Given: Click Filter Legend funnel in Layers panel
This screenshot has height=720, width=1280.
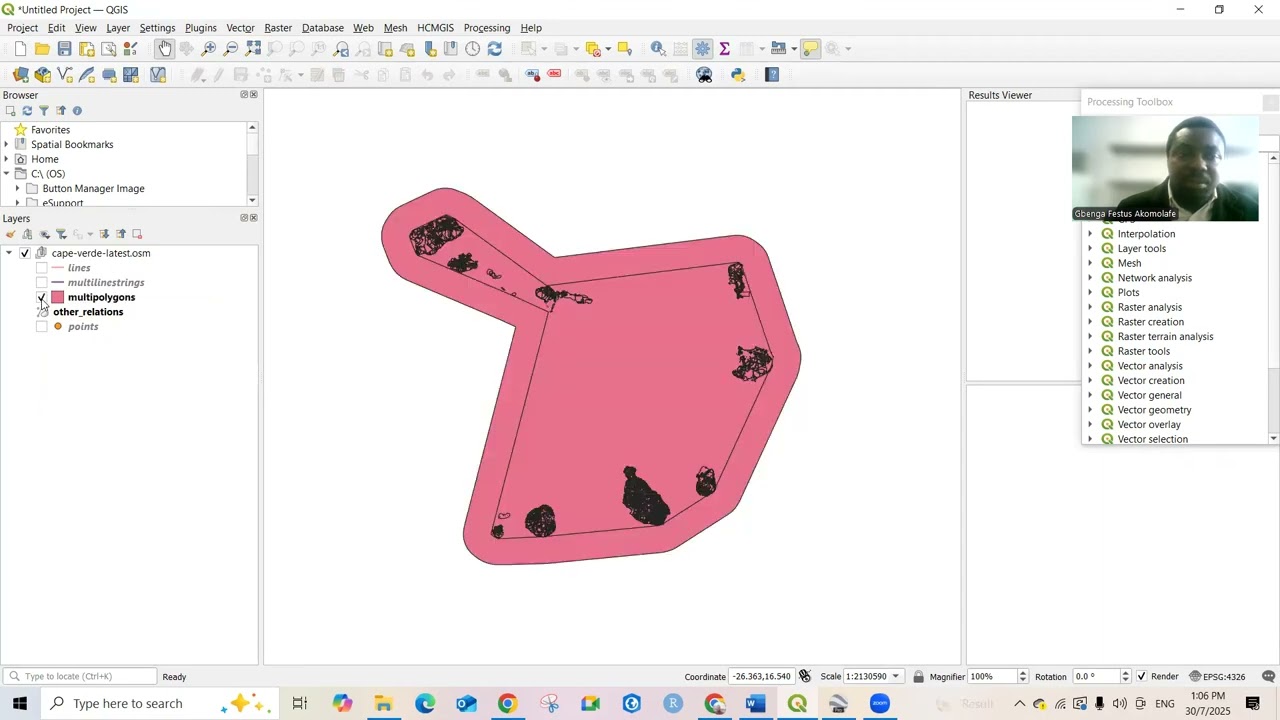Looking at the screenshot, I should click(x=61, y=234).
